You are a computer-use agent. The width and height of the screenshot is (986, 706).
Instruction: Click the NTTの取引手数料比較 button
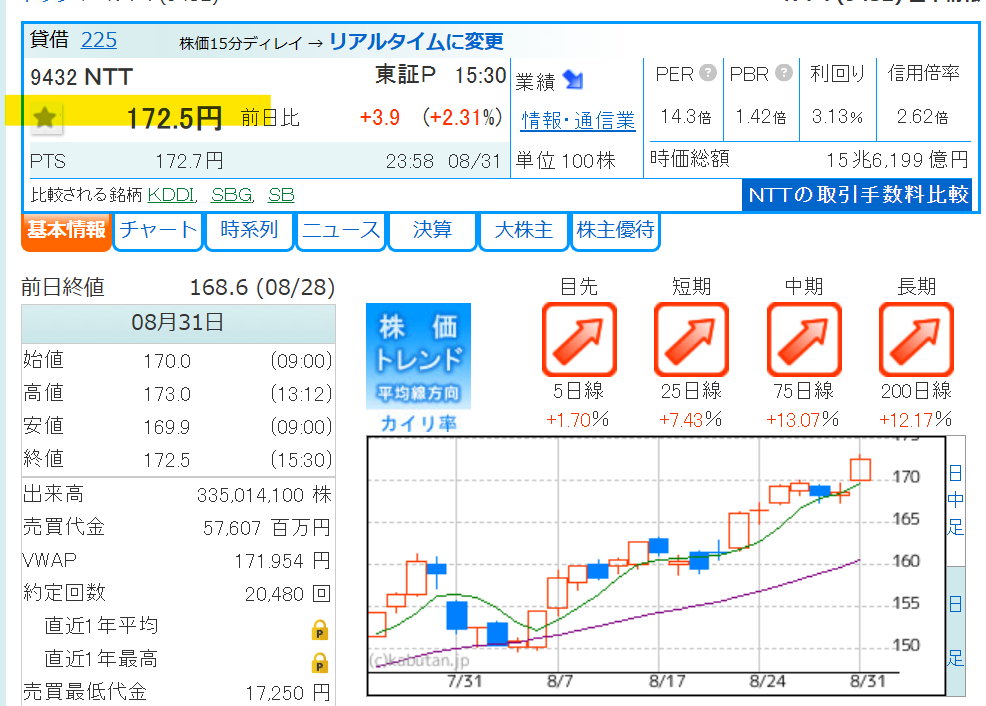[858, 195]
